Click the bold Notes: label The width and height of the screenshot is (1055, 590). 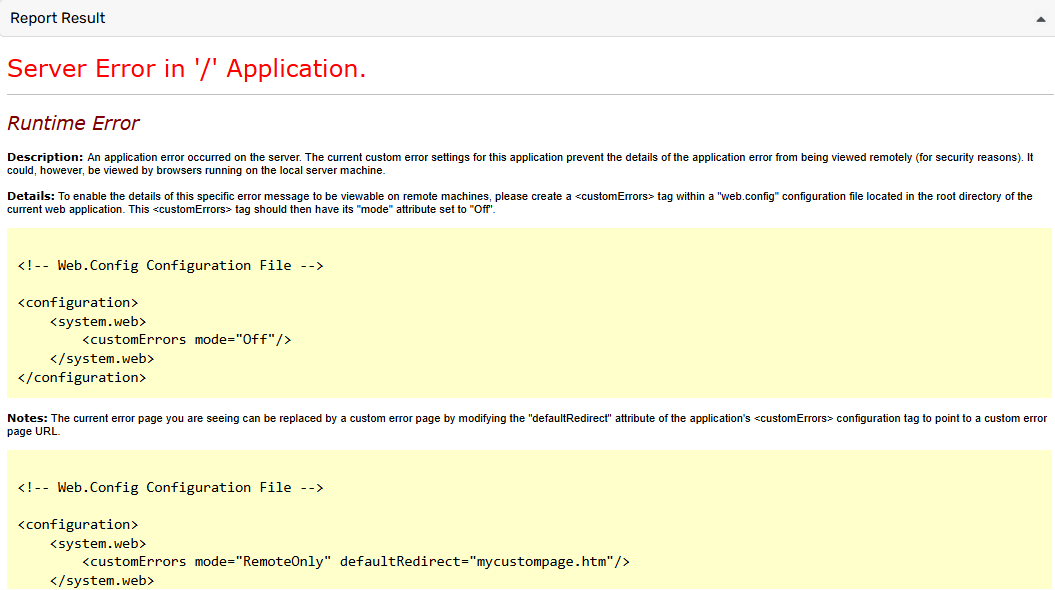tap(28, 418)
